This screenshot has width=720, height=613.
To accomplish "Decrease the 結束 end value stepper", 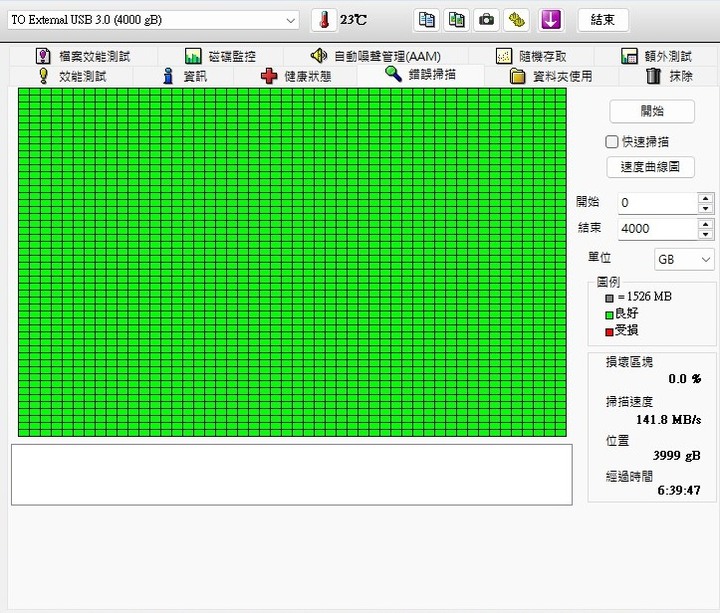I will 705,234.
